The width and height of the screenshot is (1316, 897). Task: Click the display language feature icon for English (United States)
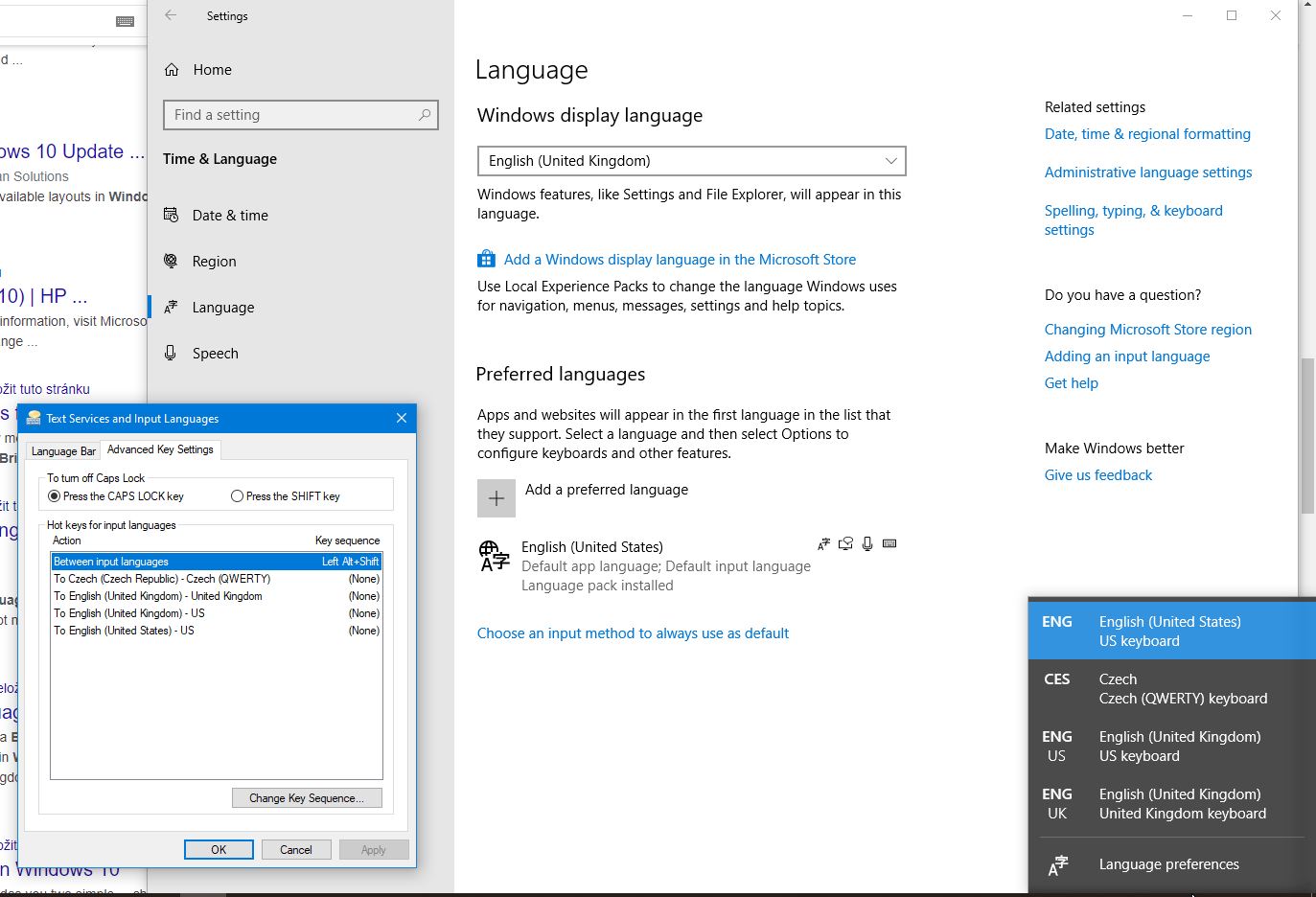click(823, 544)
